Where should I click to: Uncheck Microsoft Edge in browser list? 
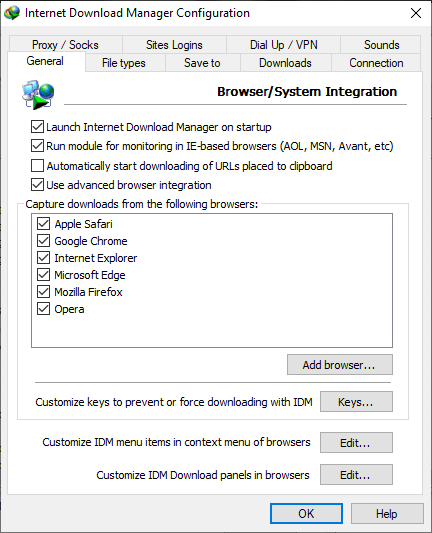(x=43, y=275)
